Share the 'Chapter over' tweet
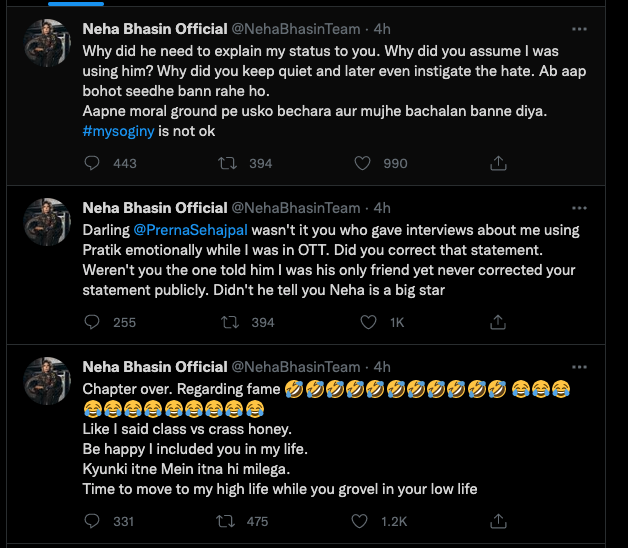This screenshot has width=628, height=548. (x=498, y=521)
